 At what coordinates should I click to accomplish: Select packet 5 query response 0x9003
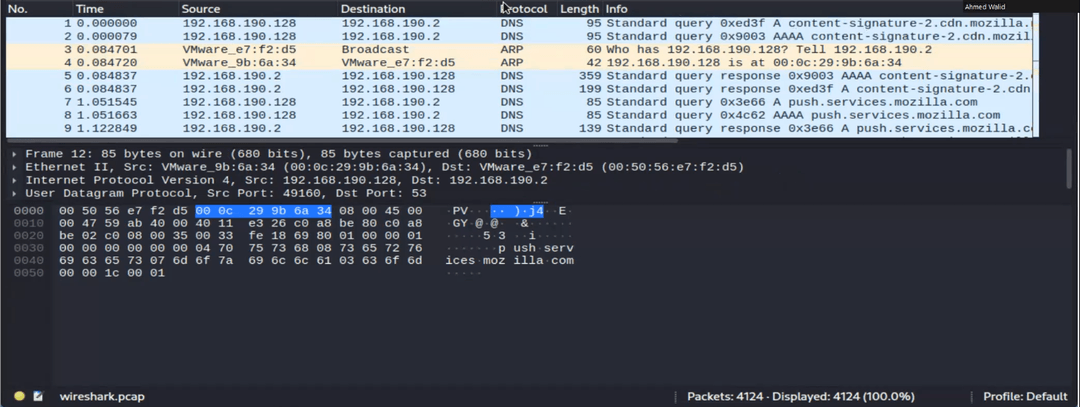520,76
